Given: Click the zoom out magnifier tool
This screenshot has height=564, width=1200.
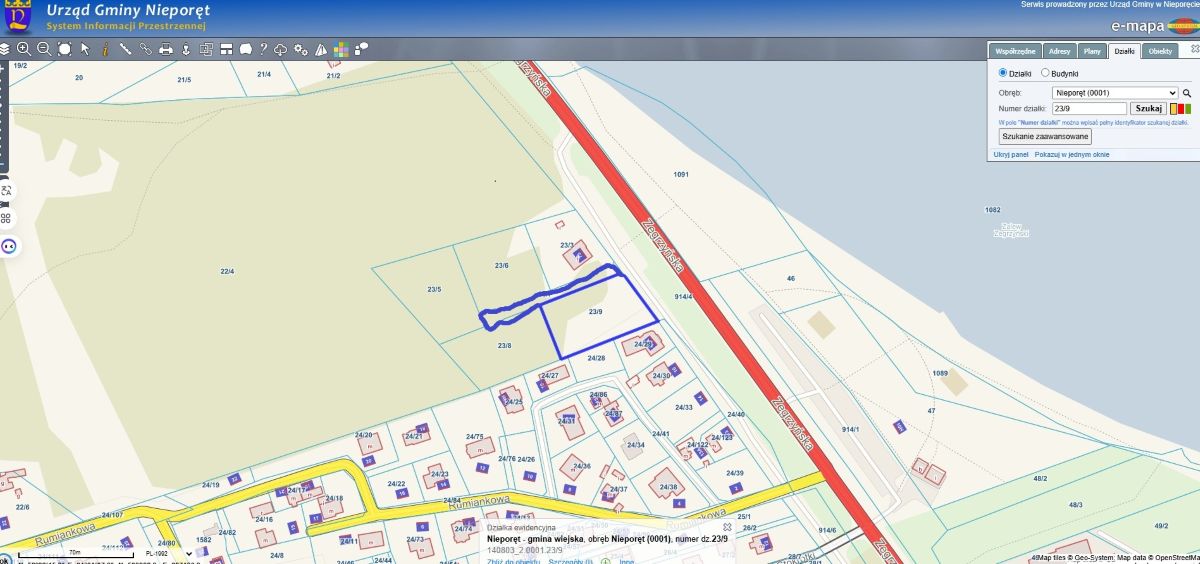Looking at the screenshot, I should pos(44,48).
